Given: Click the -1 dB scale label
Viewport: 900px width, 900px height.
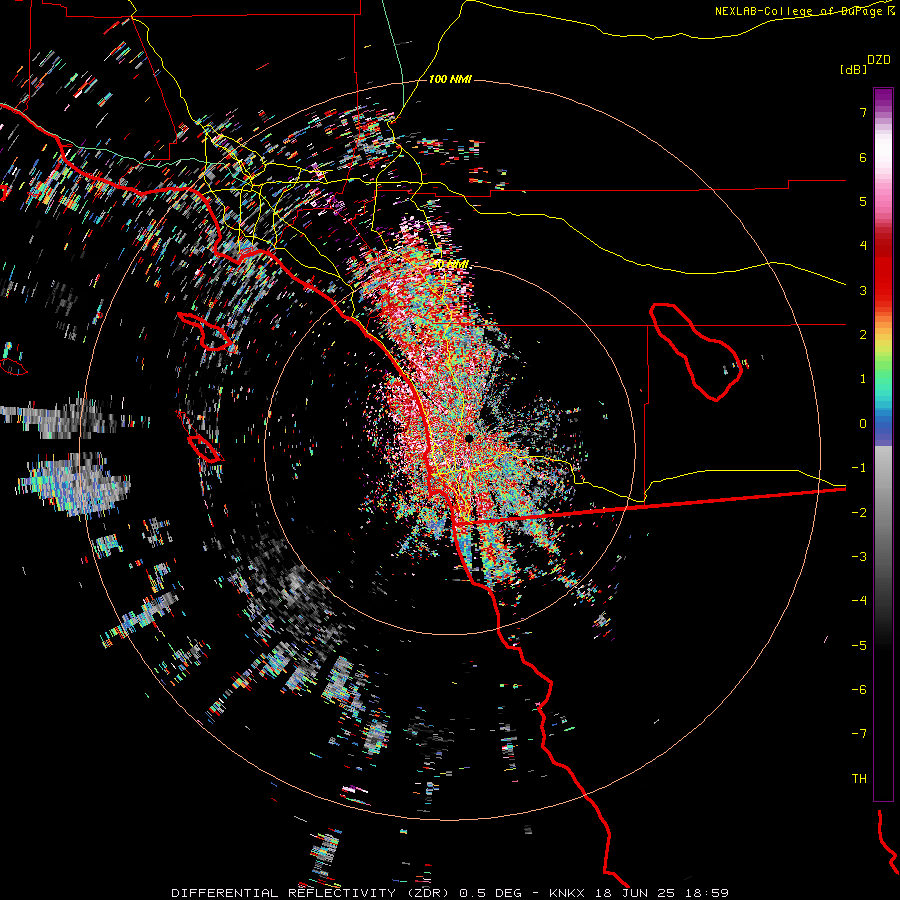Looking at the screenshot, I should (x=859, y=468).
